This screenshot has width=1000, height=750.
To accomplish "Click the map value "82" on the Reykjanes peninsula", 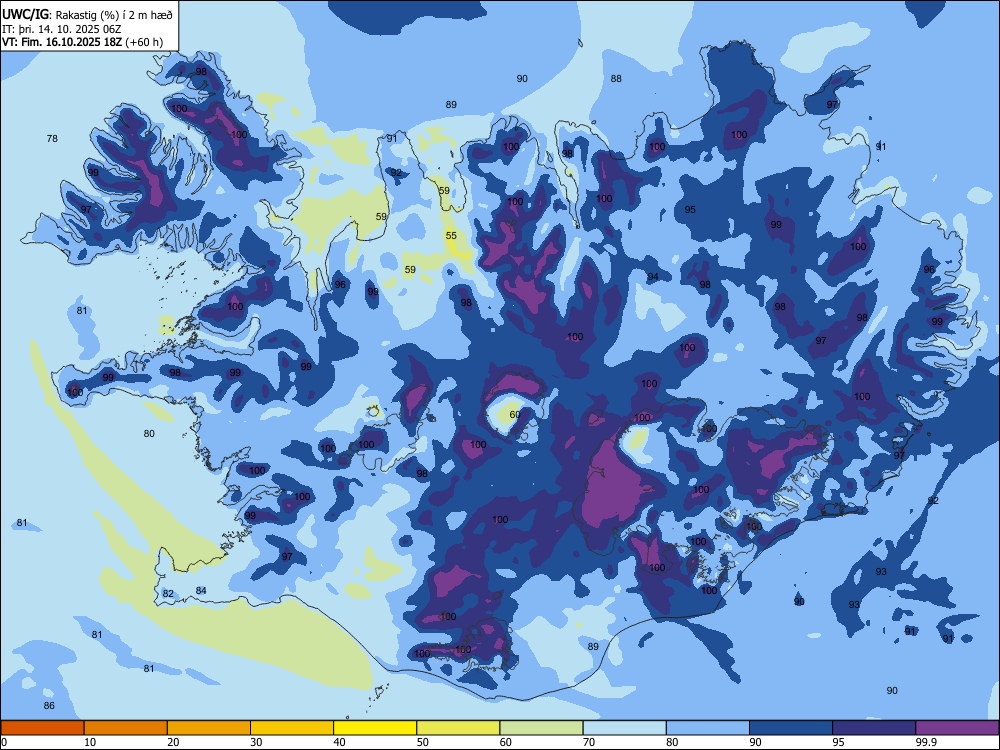I will point(168,594).
